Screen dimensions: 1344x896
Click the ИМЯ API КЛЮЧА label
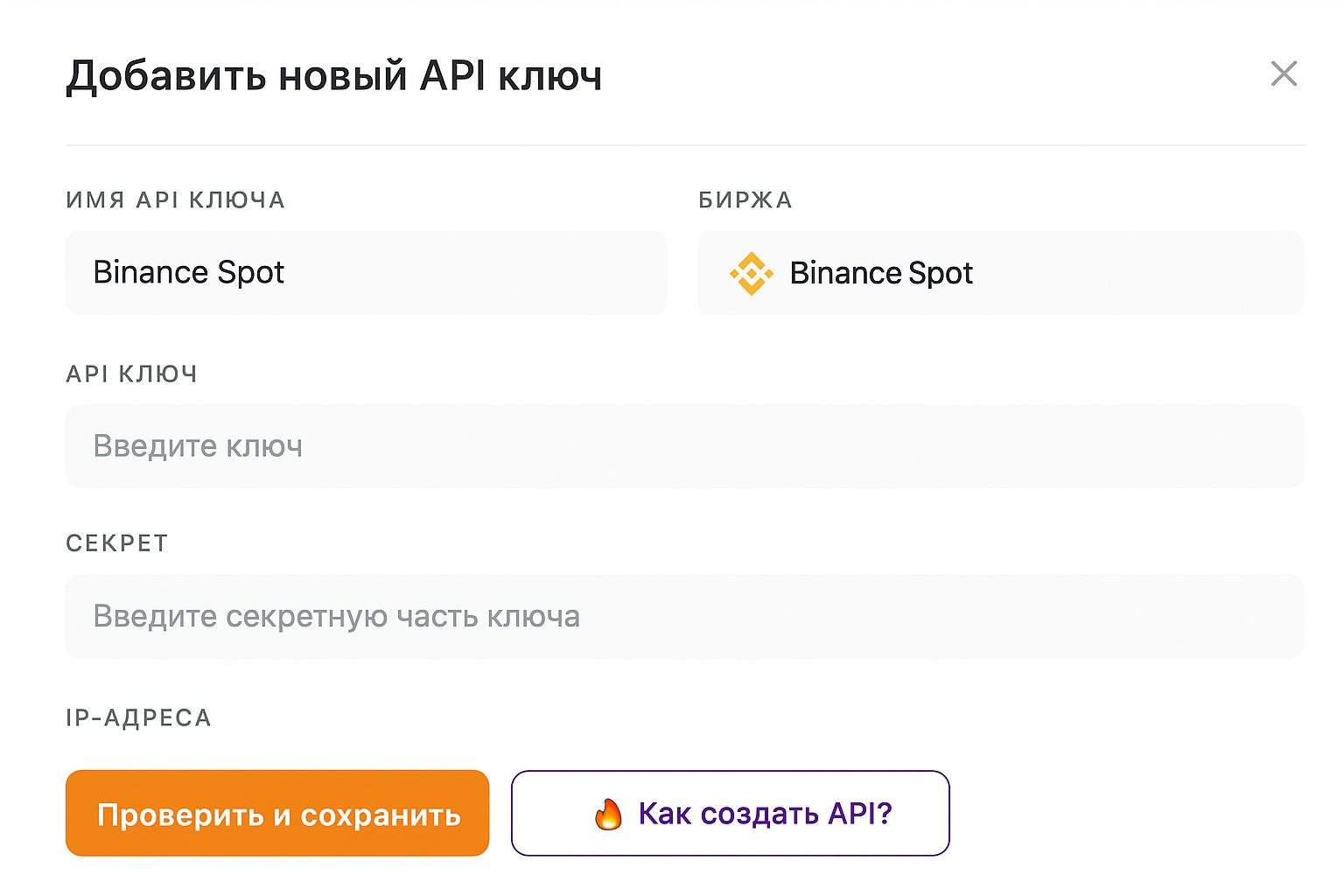click(x=176, y=200)
